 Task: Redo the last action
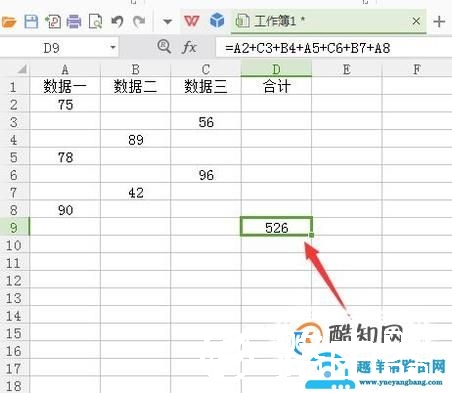click(x=139, y=22)
